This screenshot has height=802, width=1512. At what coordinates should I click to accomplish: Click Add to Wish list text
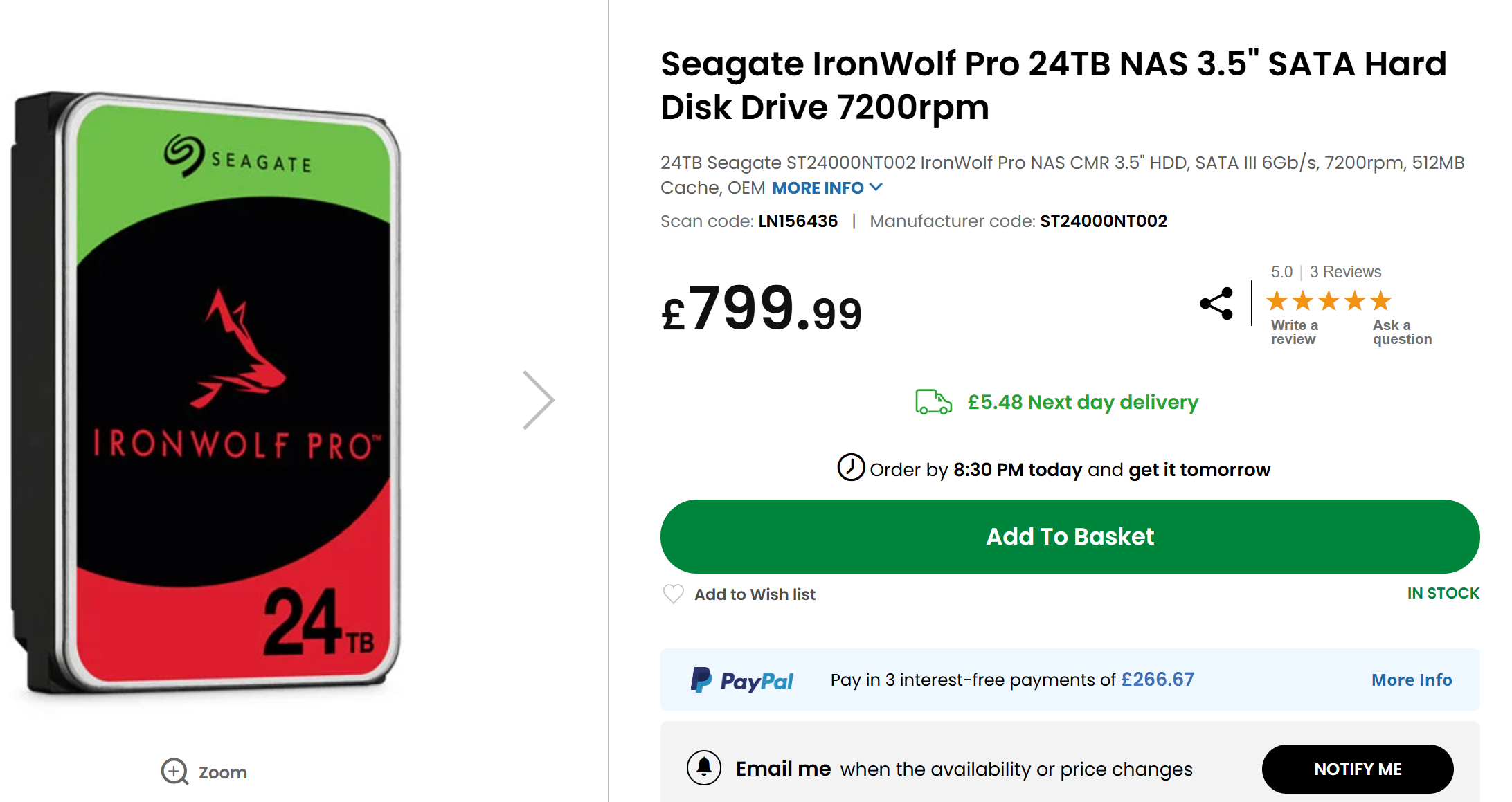pyautogui.click(x=755, y=594)
